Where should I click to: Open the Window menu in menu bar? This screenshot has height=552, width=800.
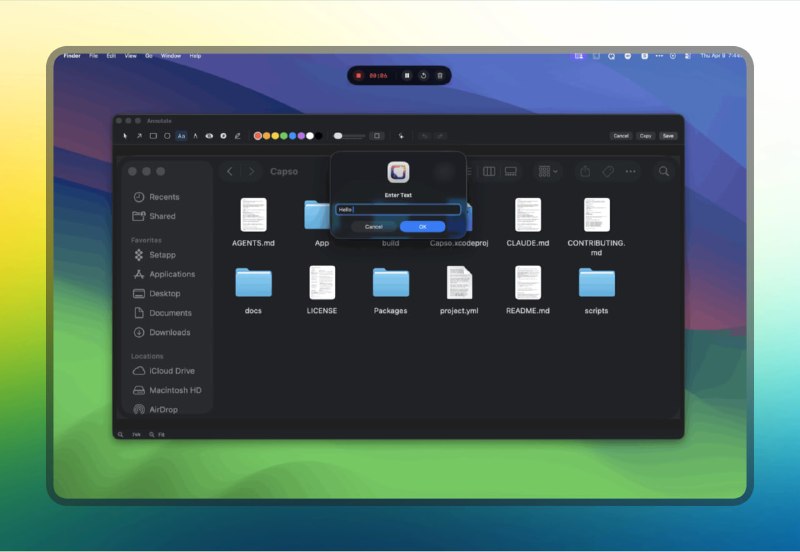(x=171, y=56)
